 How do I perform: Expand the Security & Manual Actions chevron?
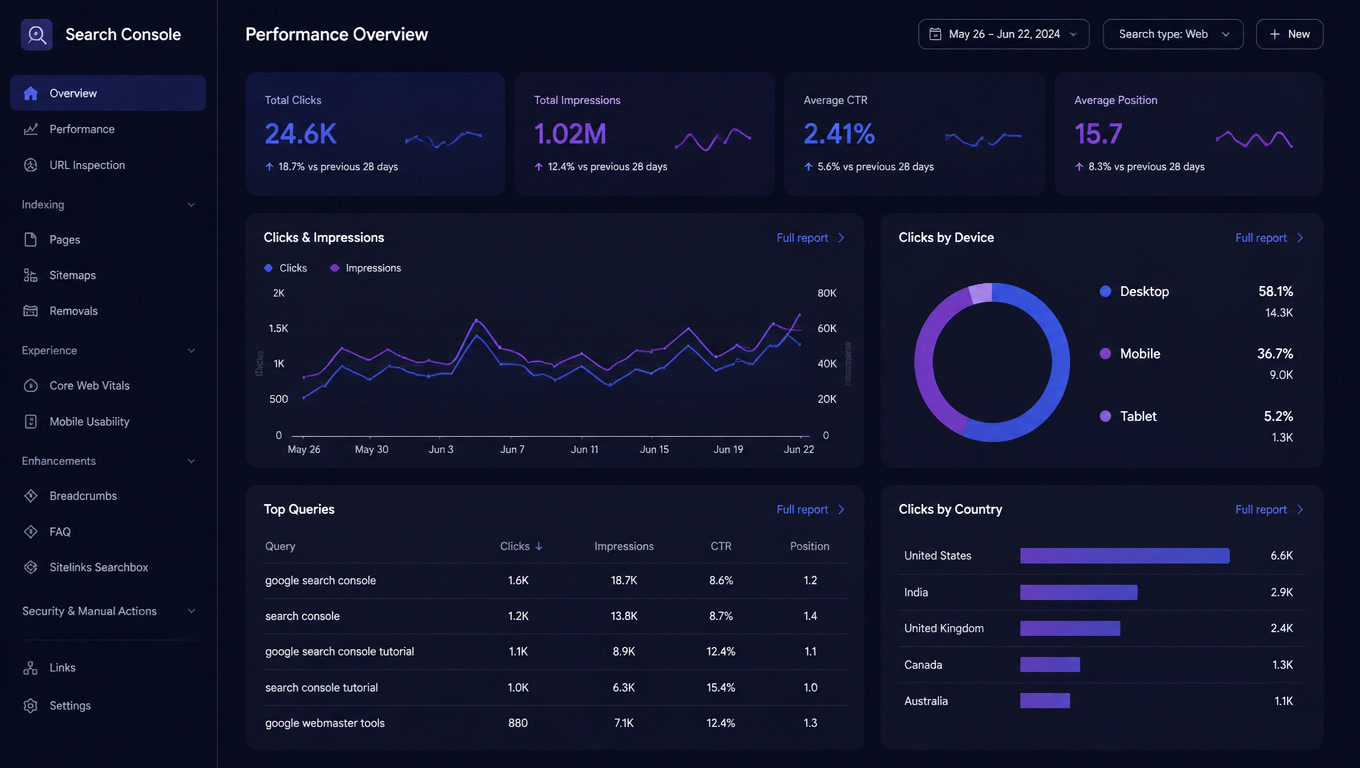[191, 611]
